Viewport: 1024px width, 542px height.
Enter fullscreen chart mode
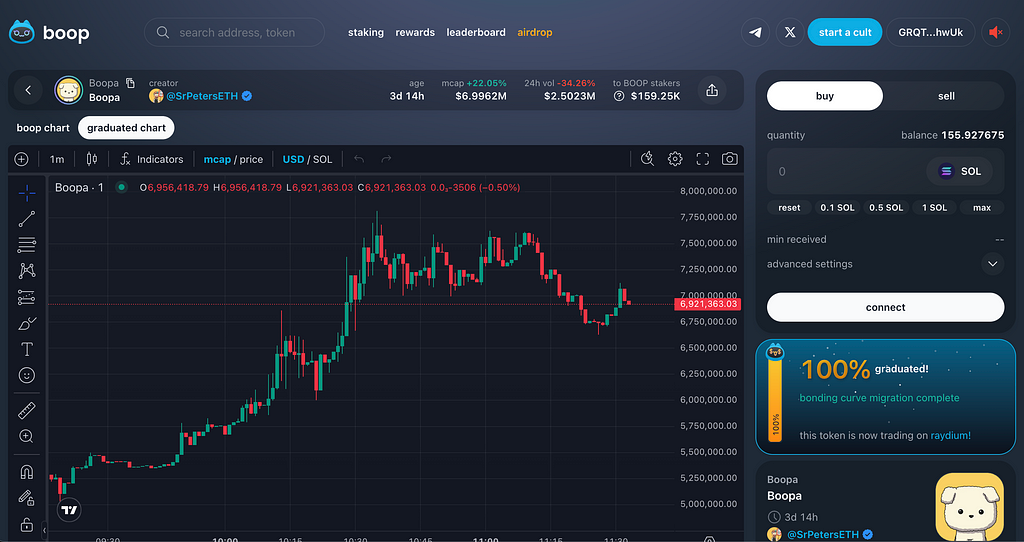click(x=703, y=159)
